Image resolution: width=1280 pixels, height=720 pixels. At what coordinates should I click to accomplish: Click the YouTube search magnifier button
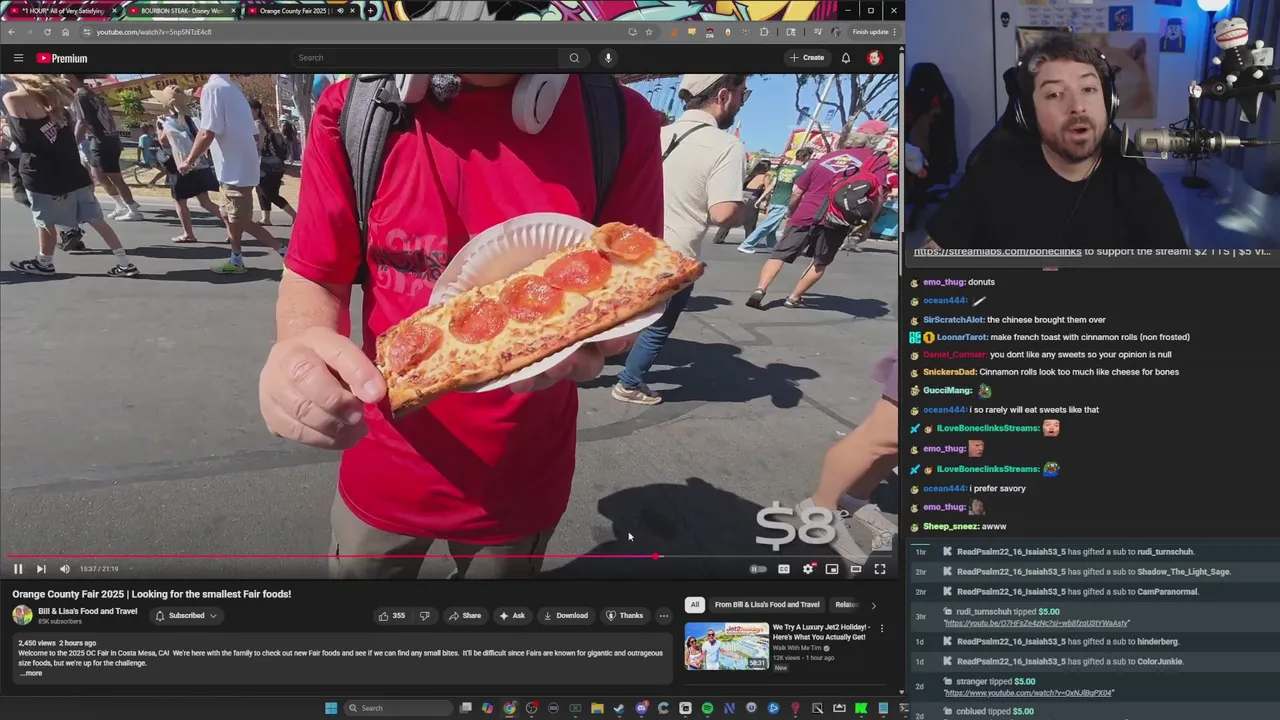(x=574, y=58)
